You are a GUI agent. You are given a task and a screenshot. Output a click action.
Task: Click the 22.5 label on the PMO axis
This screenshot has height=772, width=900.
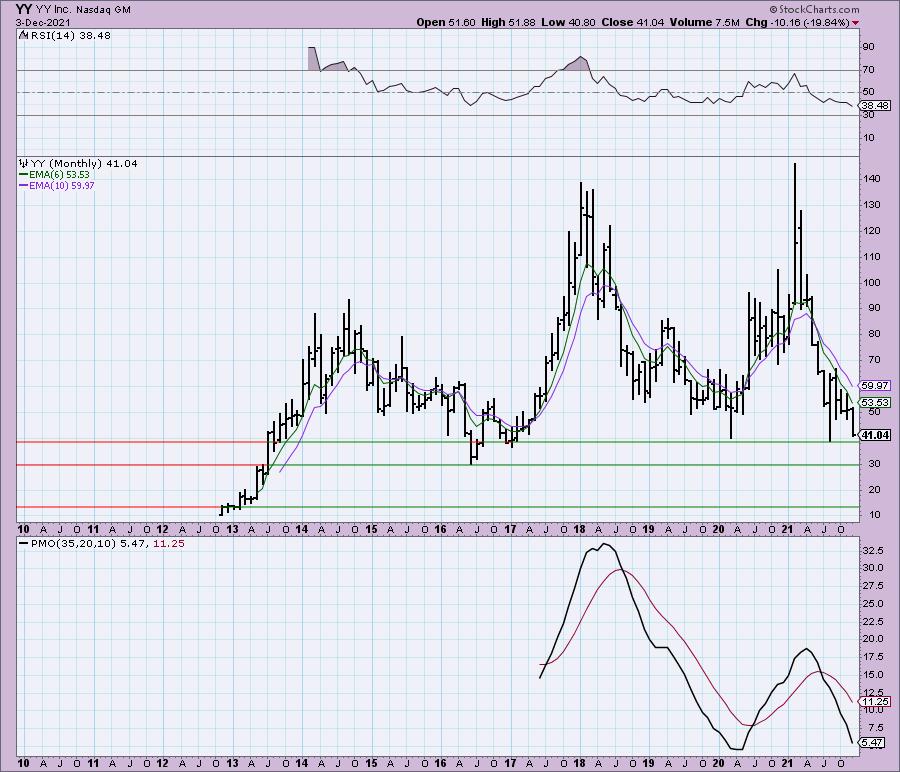(x=873, y=622)
